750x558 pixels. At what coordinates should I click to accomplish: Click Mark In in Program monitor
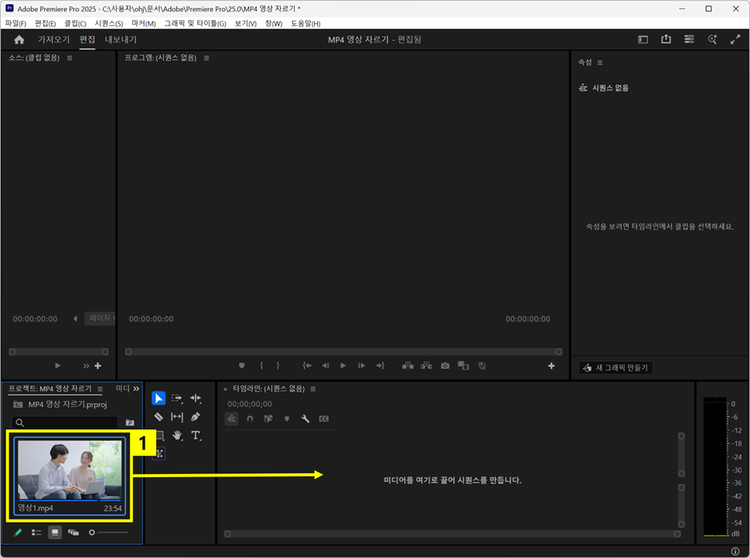[261, 366]
